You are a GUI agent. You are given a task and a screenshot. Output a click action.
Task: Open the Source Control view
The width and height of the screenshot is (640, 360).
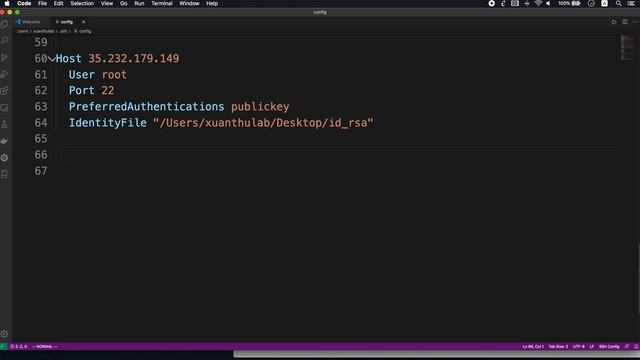(x=4, y=58)
